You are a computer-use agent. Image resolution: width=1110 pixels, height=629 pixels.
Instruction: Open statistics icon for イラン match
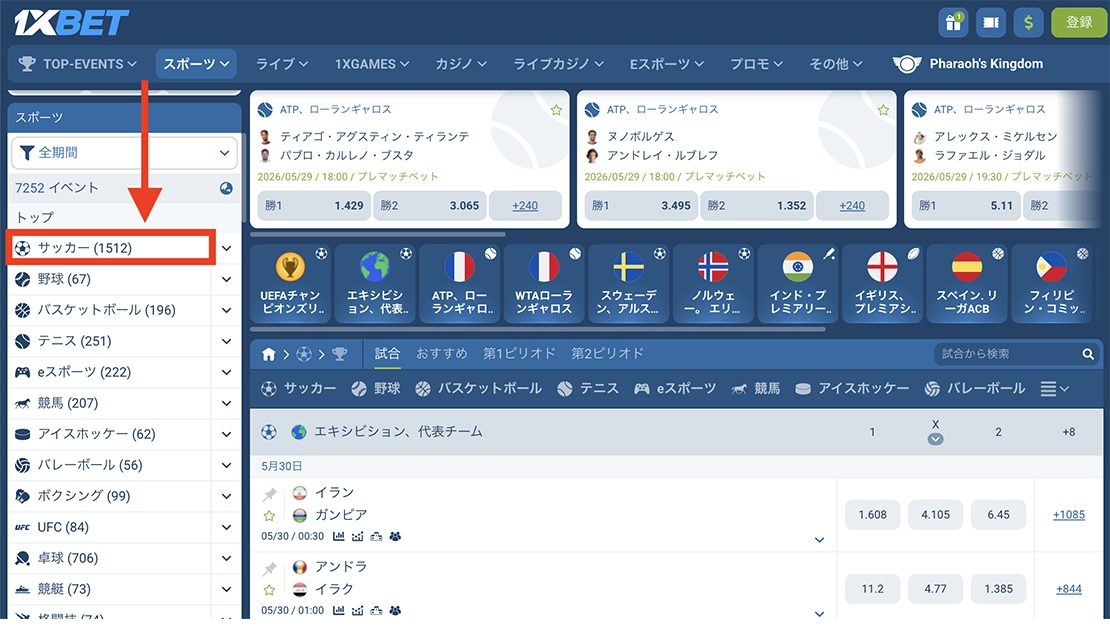coord(338,536)
